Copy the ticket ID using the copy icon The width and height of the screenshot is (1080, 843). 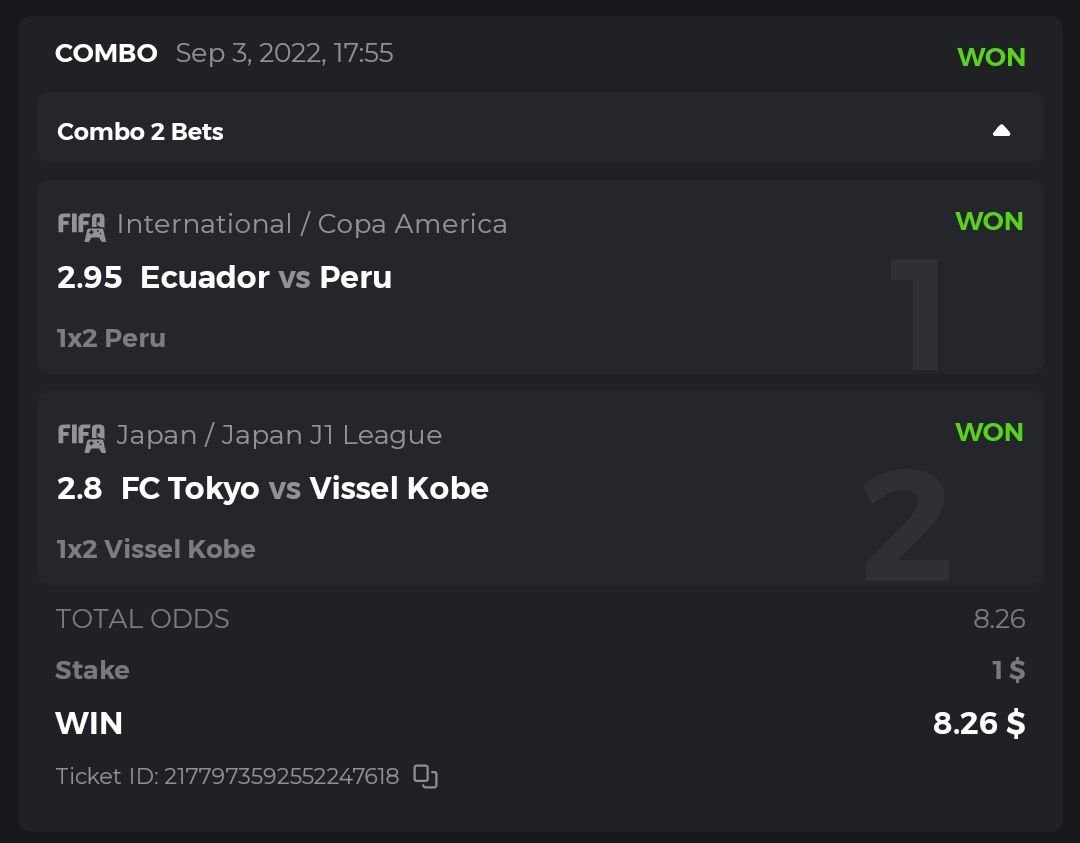click(x=426, y=776)
